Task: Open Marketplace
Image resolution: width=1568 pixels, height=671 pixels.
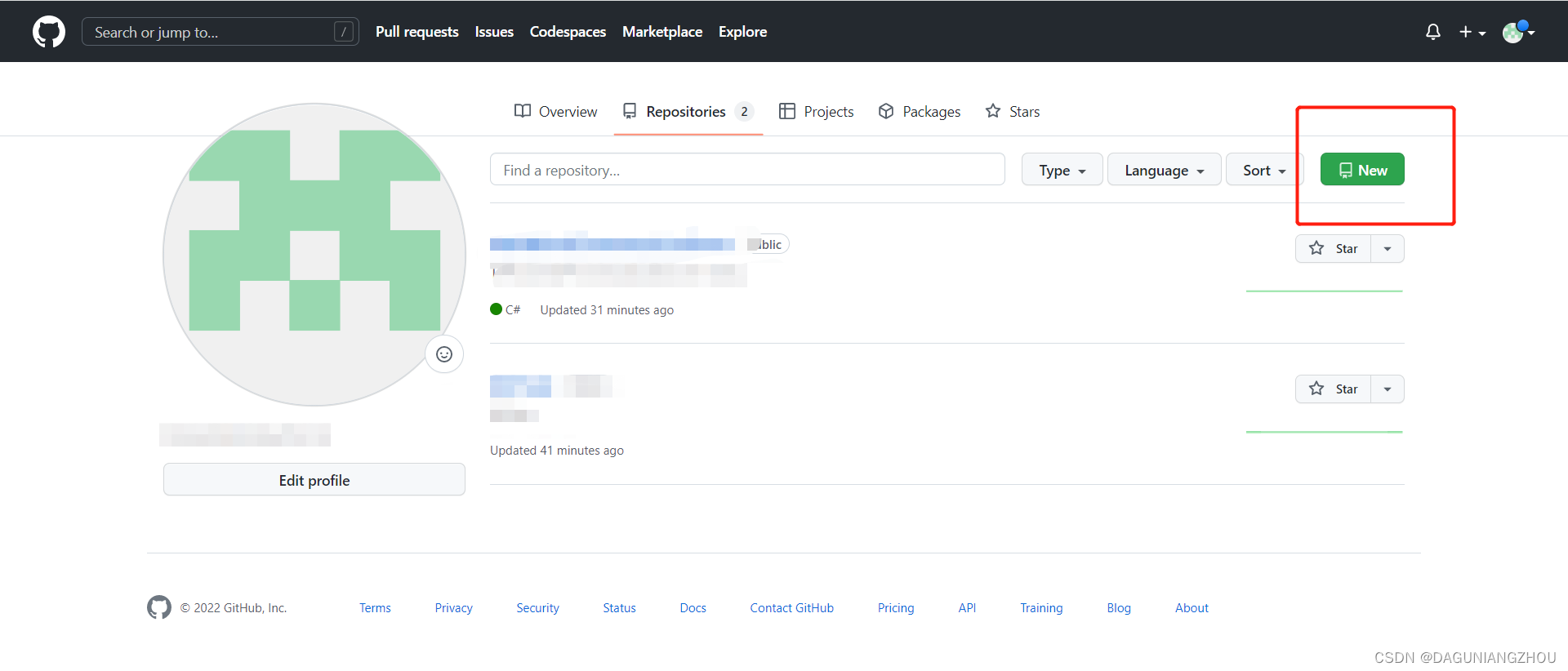Action: (662, 32)
